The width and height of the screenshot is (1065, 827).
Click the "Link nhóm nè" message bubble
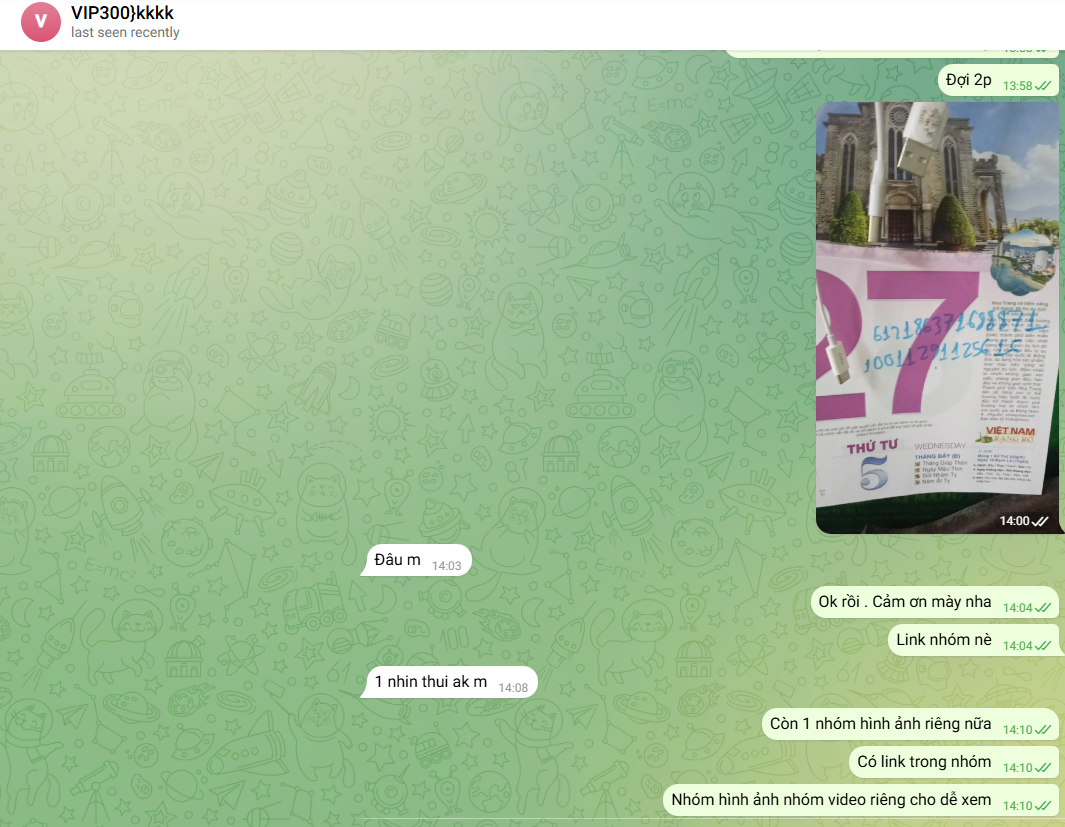point(943,640)
